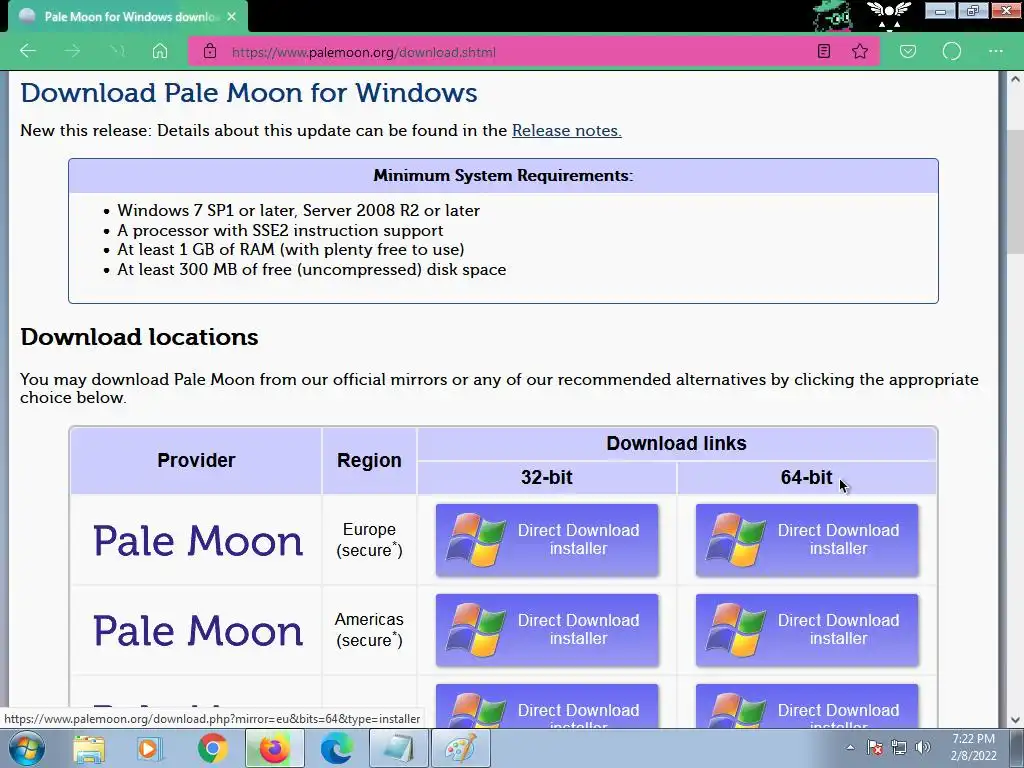
Task: Click the Provider column header
Action: point(196,460)
